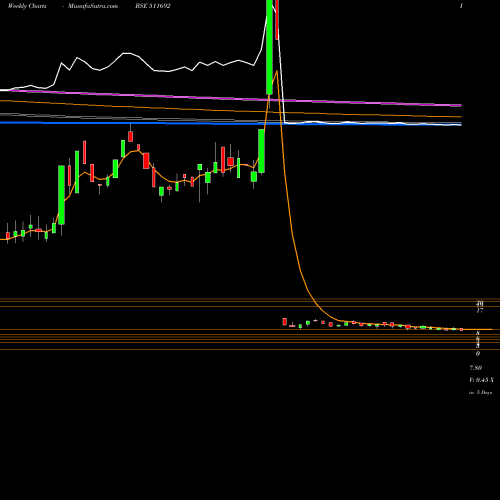500x500 pixels.
Task: Click the "BSE 511692" ticker label
Action: coord(153,6)
